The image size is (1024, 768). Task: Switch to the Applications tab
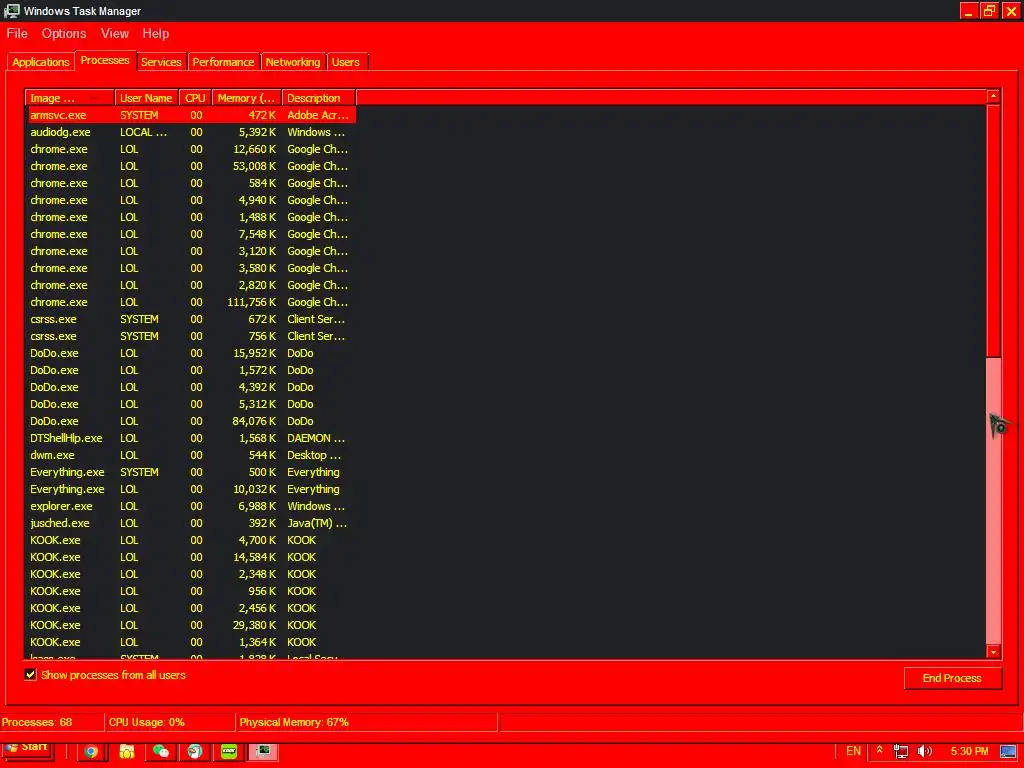40,62
